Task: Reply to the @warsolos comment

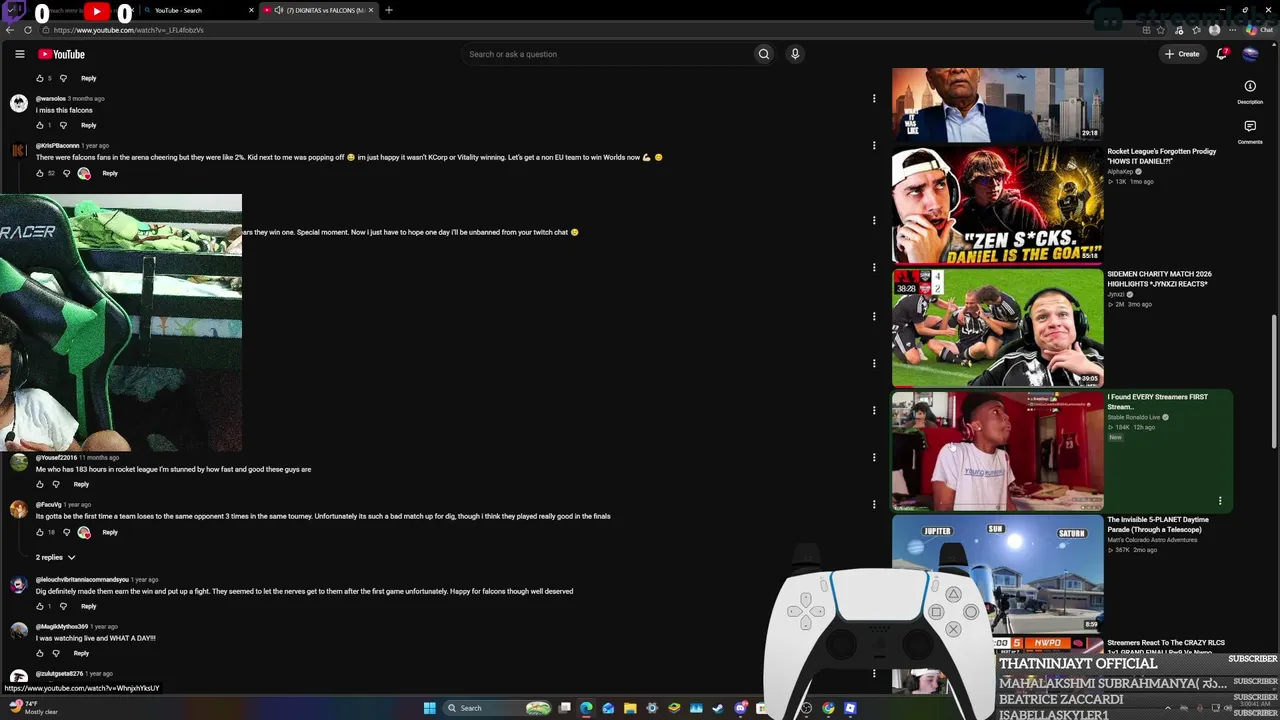Action: pos(89,125)
